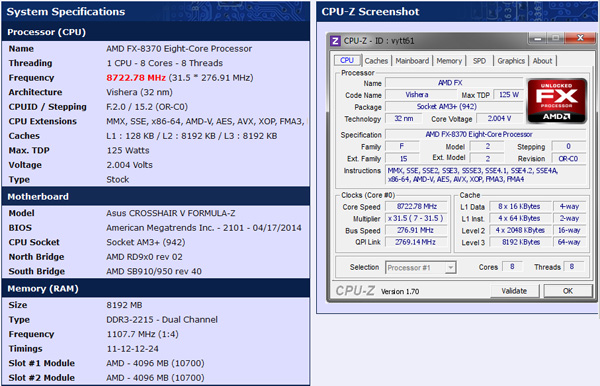Click the Model value Asus CROSSHAIR V FORMULA-Z

pyautogui.click(x=171, y=213)
